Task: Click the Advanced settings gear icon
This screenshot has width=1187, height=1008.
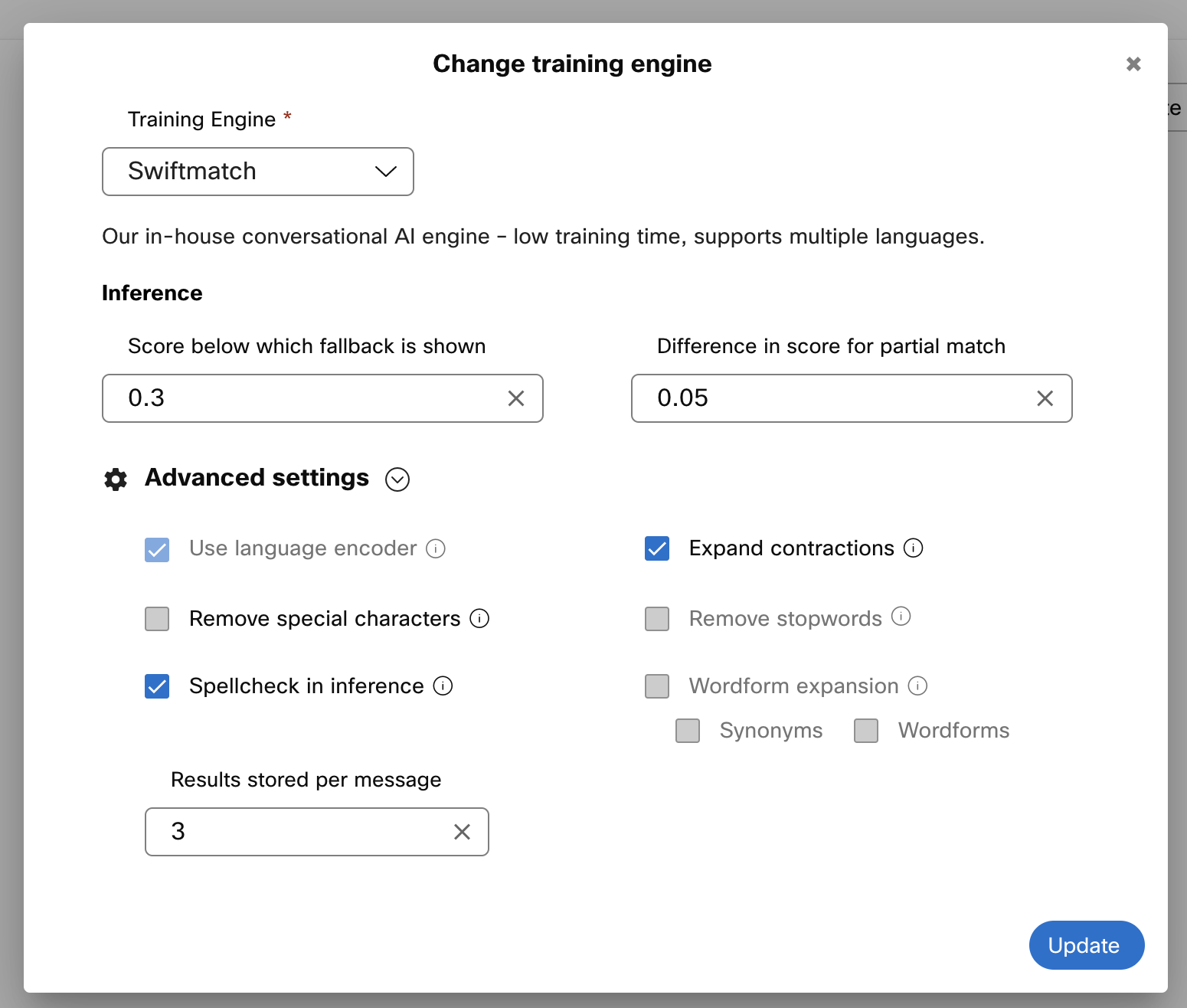Action: 116,479
